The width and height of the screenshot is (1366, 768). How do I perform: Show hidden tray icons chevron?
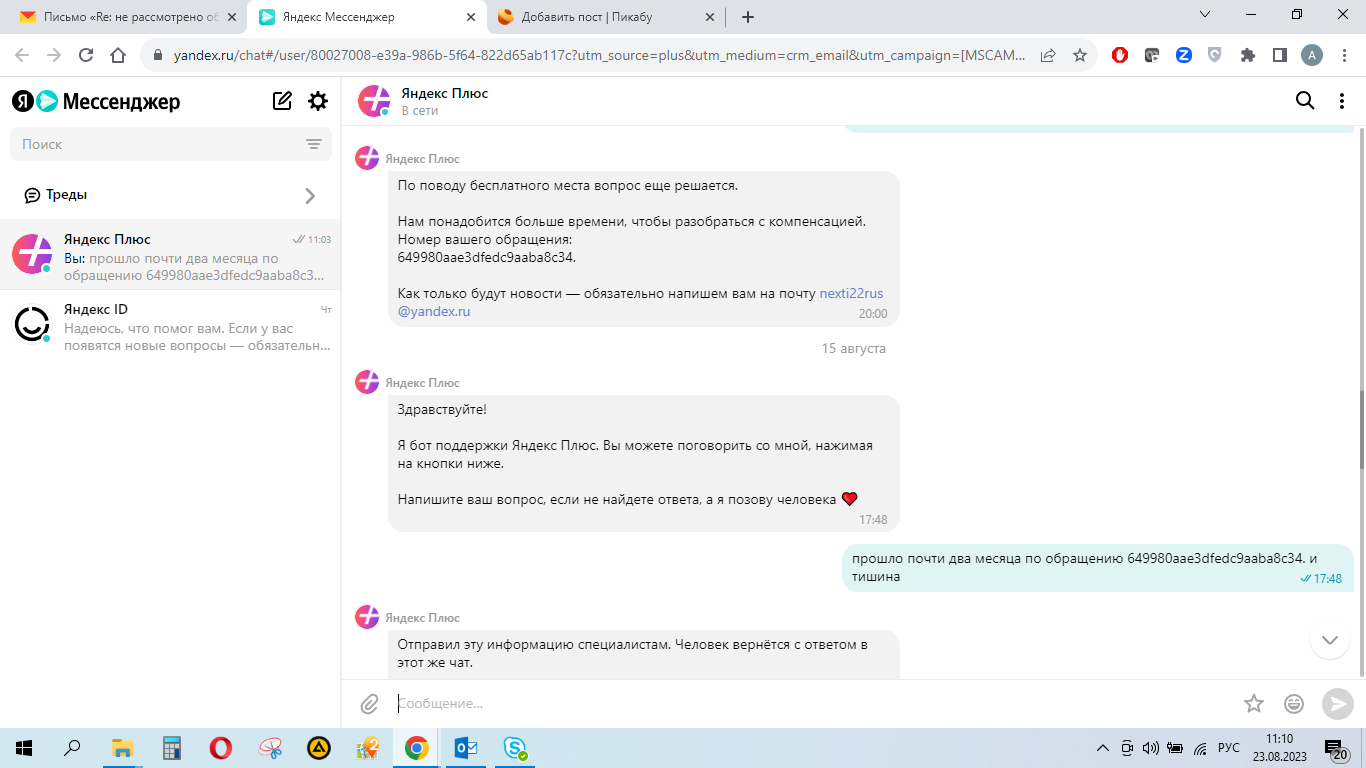click(x=1103, y=748)
